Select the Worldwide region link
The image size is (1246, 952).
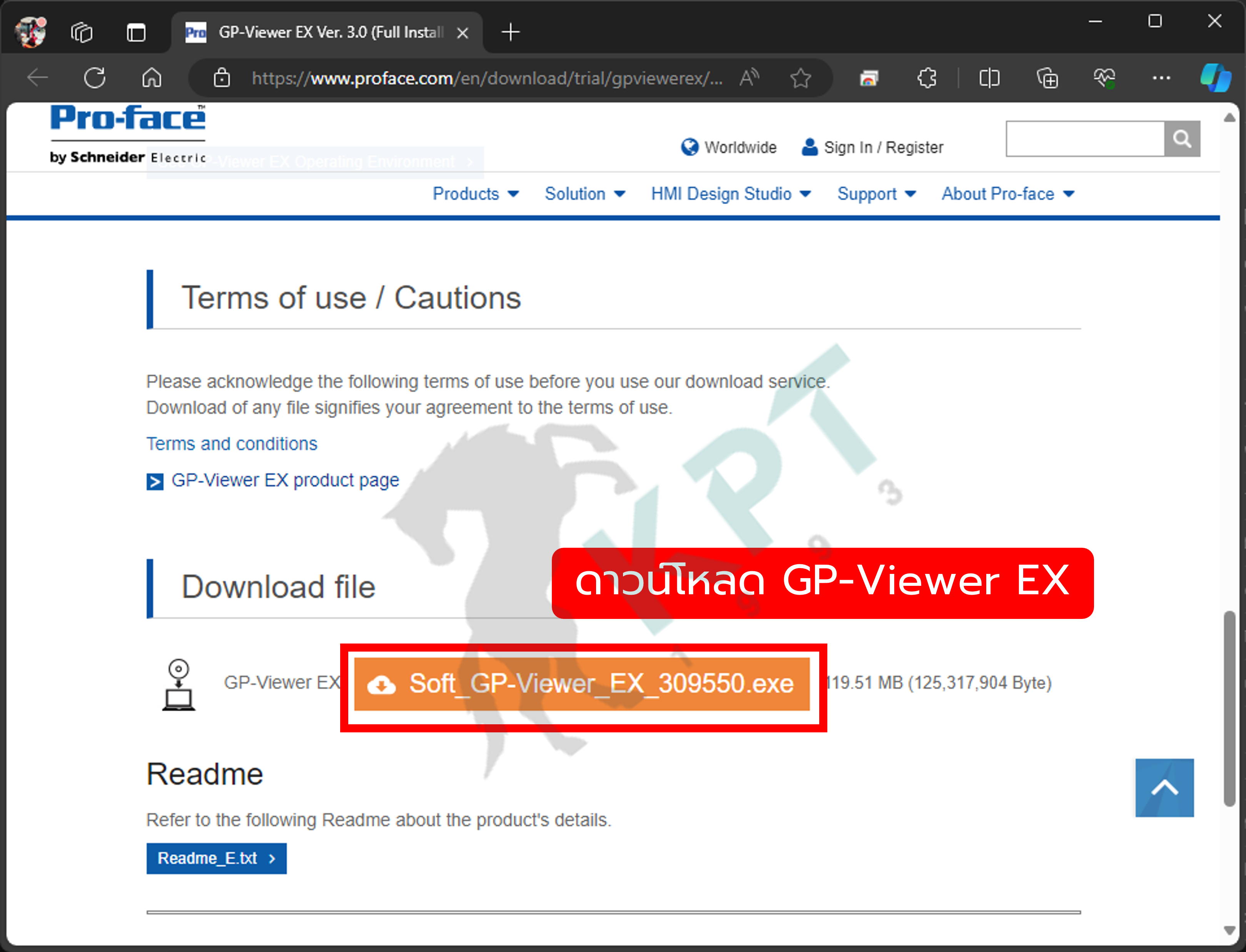point(729,147)
